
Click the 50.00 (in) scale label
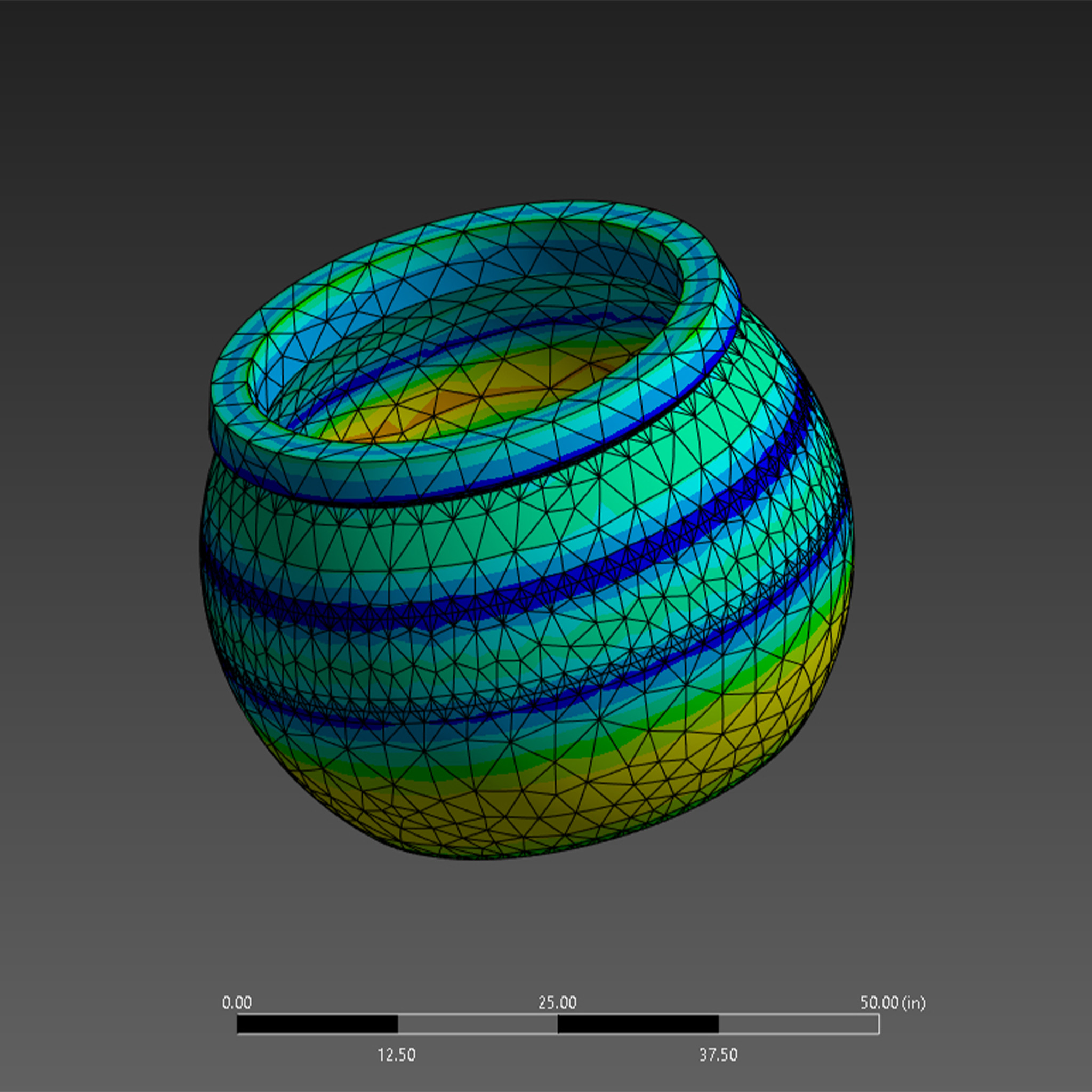893,1003
